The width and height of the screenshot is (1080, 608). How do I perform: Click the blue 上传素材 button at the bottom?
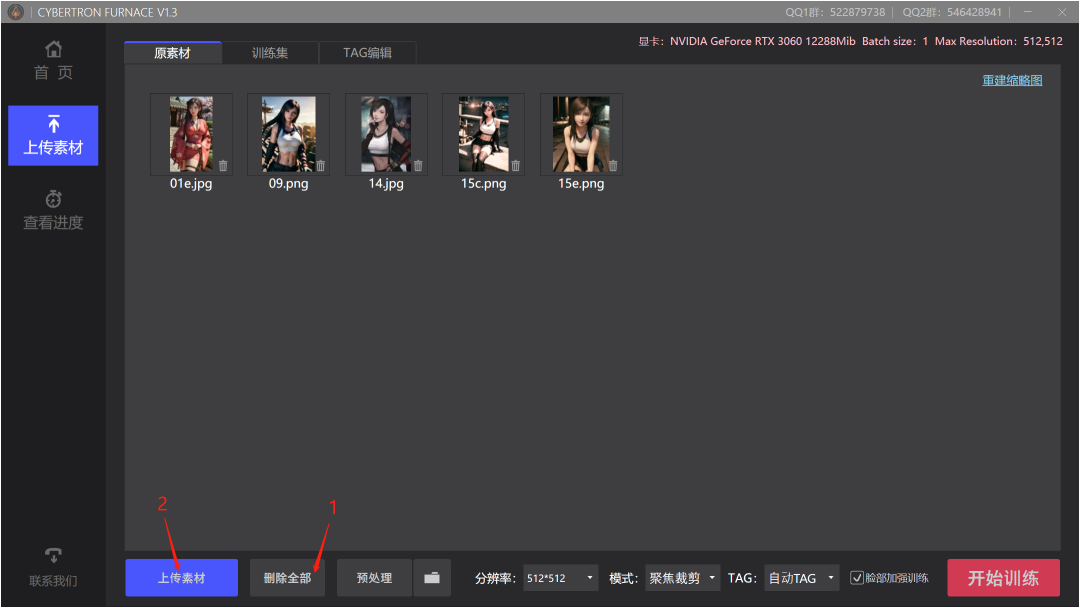pyautogui.click(x=182, y=578)
